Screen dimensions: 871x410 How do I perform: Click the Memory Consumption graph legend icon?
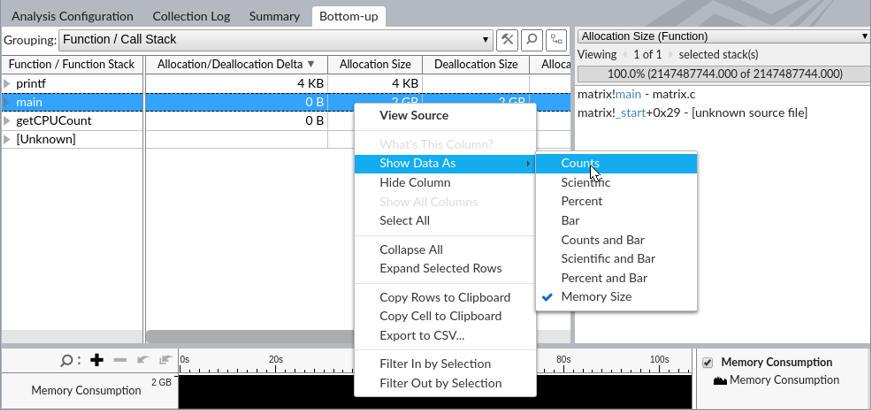(719, 381)
